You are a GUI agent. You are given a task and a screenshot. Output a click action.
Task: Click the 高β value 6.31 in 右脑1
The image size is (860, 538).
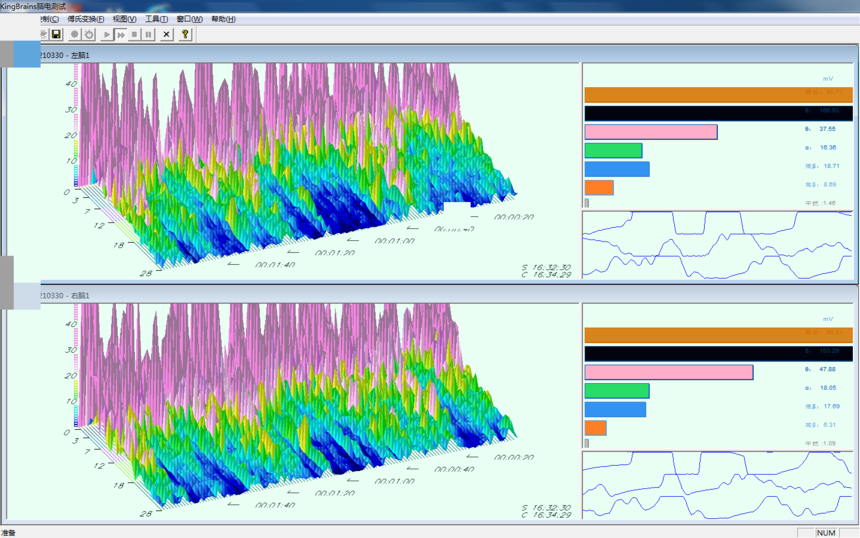830,425
